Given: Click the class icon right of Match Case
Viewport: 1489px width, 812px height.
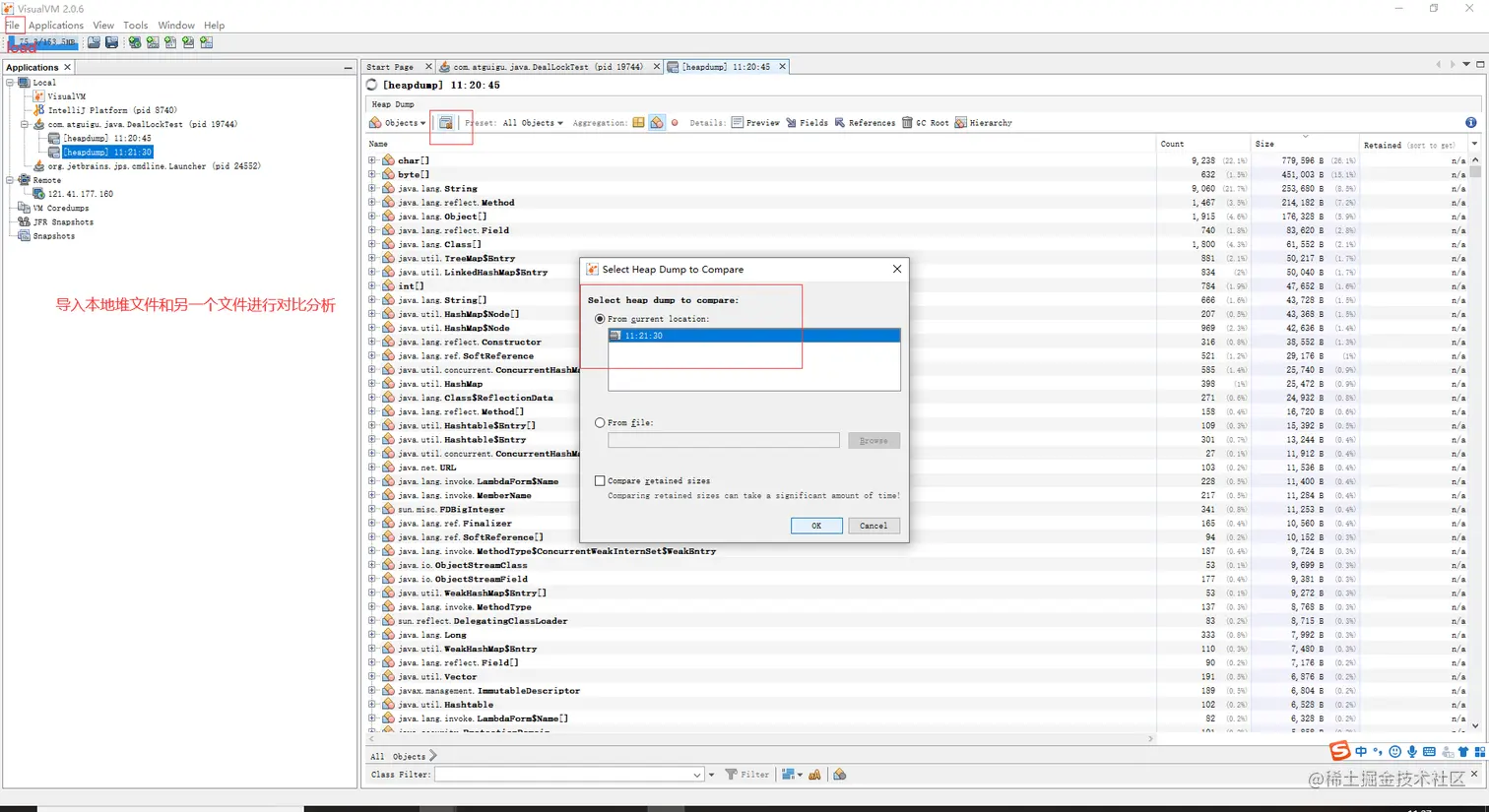Looking at the screenshot, I should tap(840, 775).
